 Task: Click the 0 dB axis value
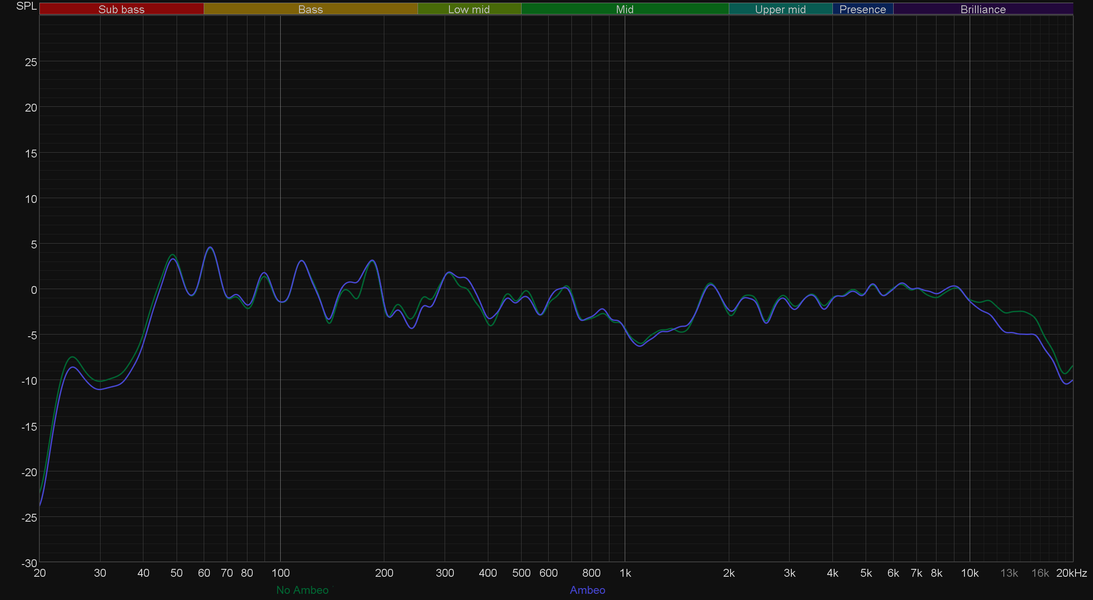(34, 290)
